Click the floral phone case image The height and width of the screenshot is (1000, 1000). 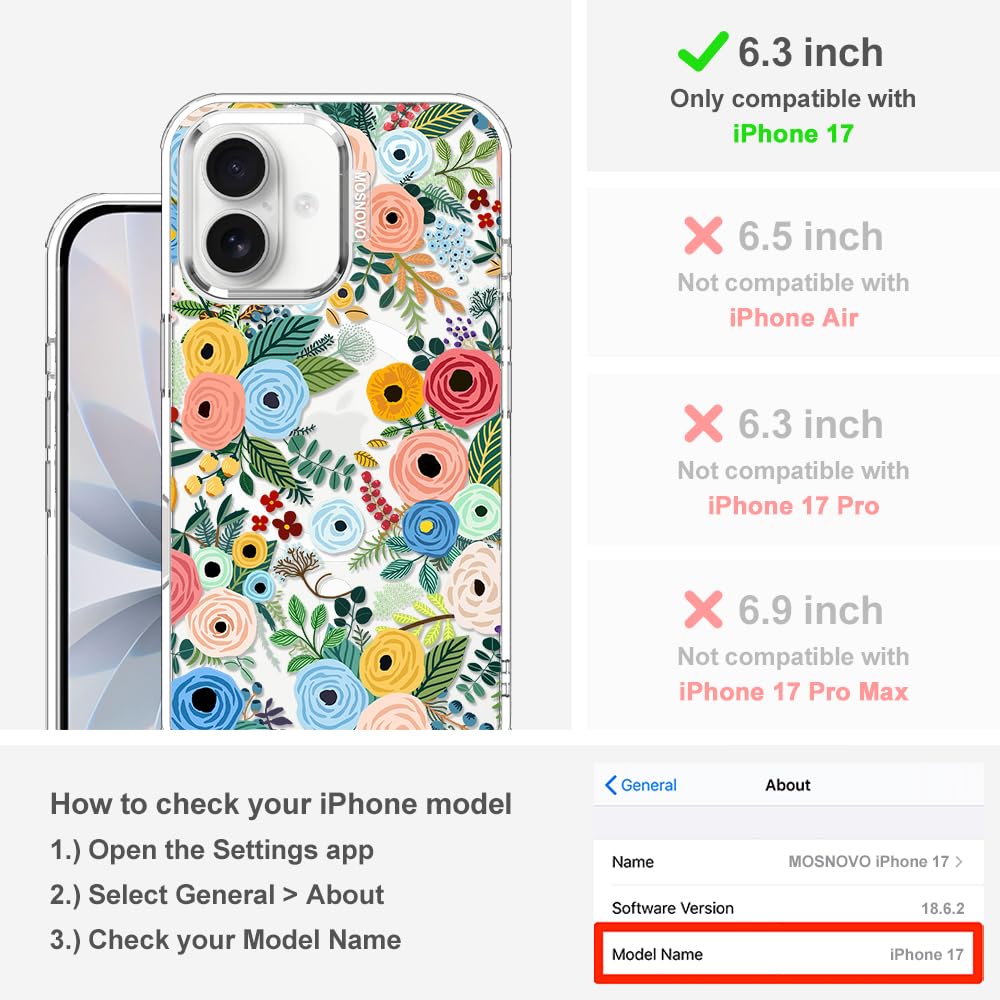(336, 413)
